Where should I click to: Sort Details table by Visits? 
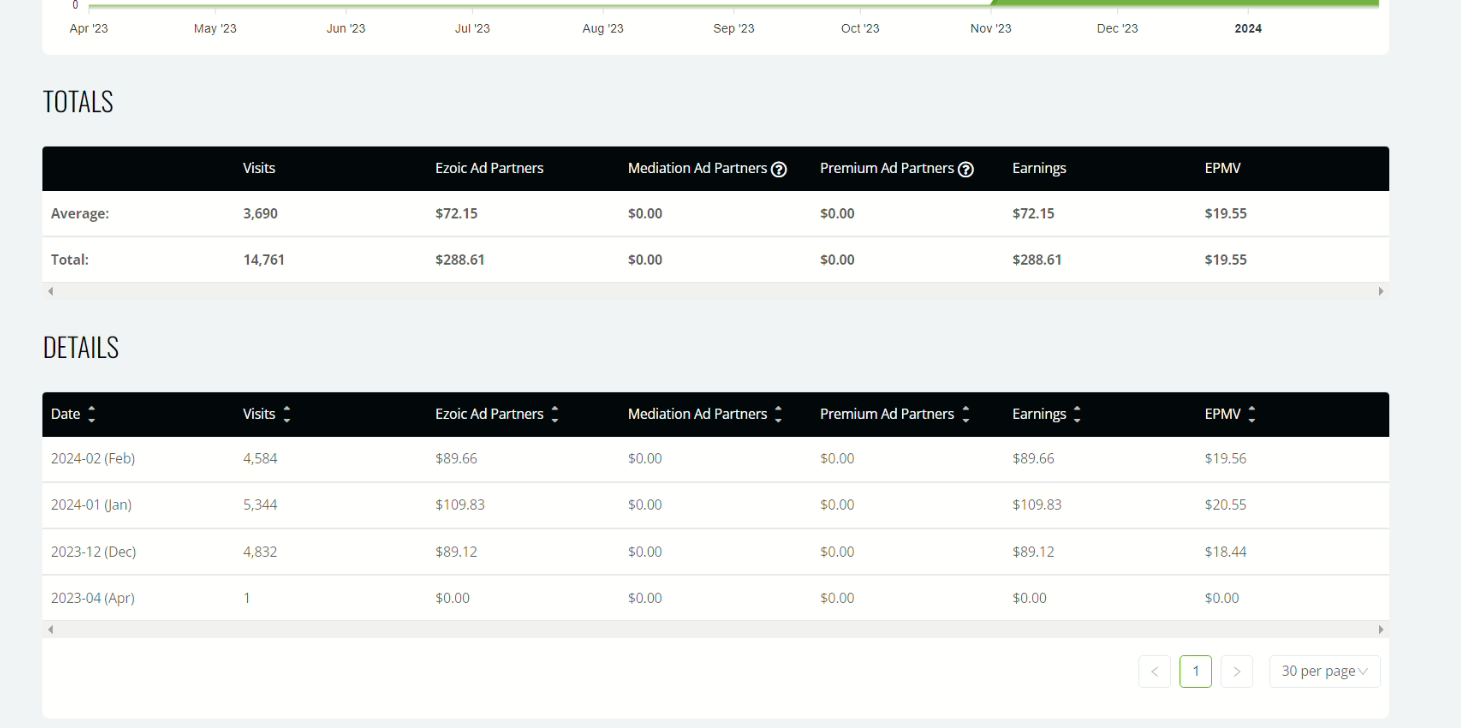tap(287, 414)
